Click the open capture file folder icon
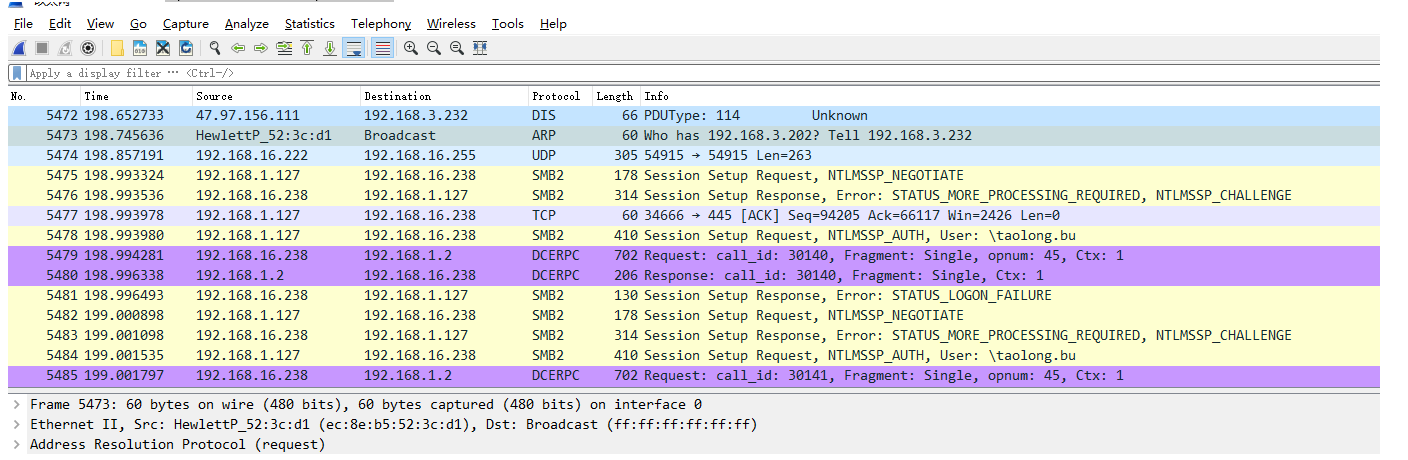The width and height of the screenshot is (1408, 460). click(117, 48)
